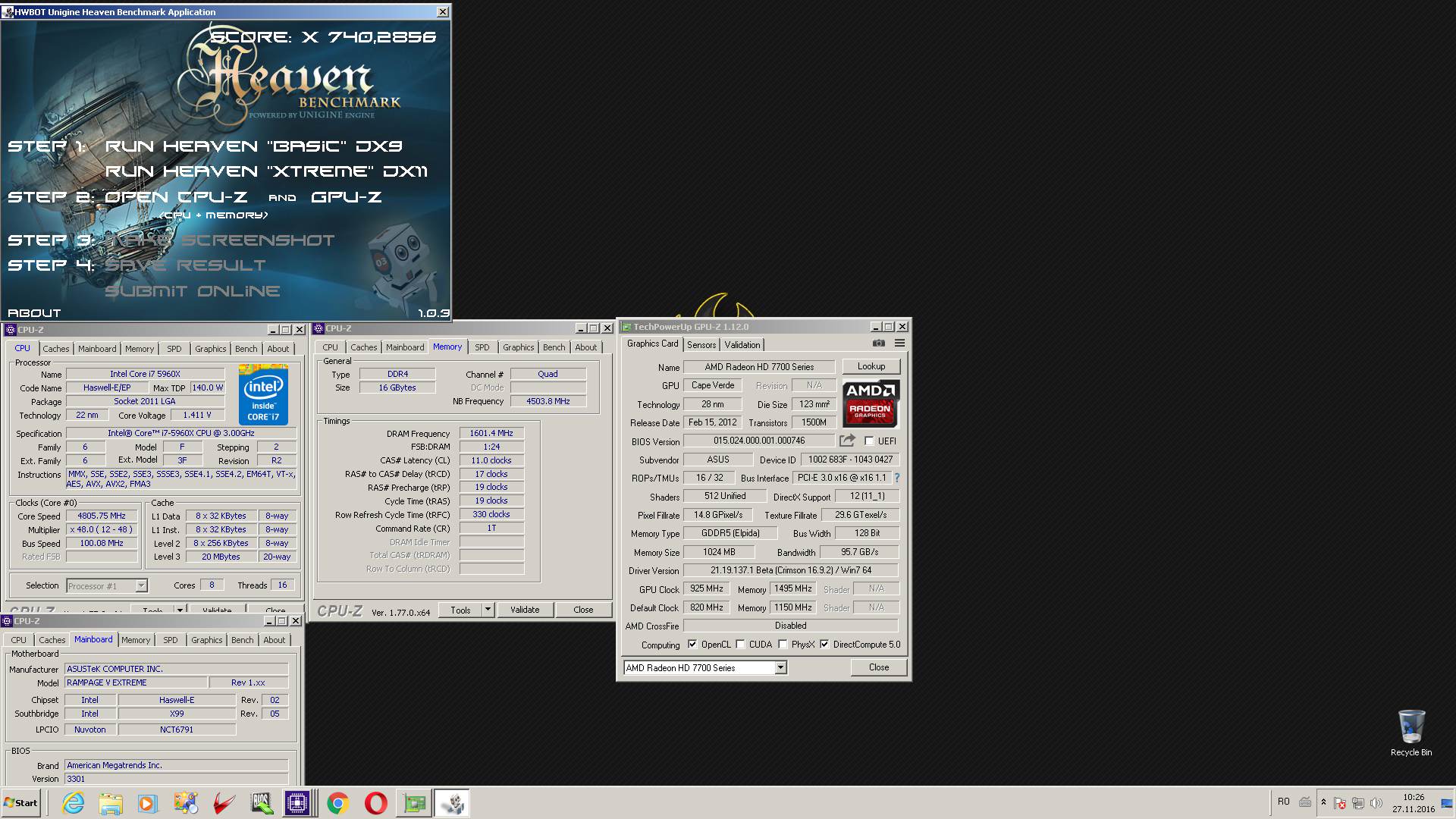Click the red checkmark taskbar icon
Image resolution: width=1456 pixels, height=819 pixels.
coord(224,803)
